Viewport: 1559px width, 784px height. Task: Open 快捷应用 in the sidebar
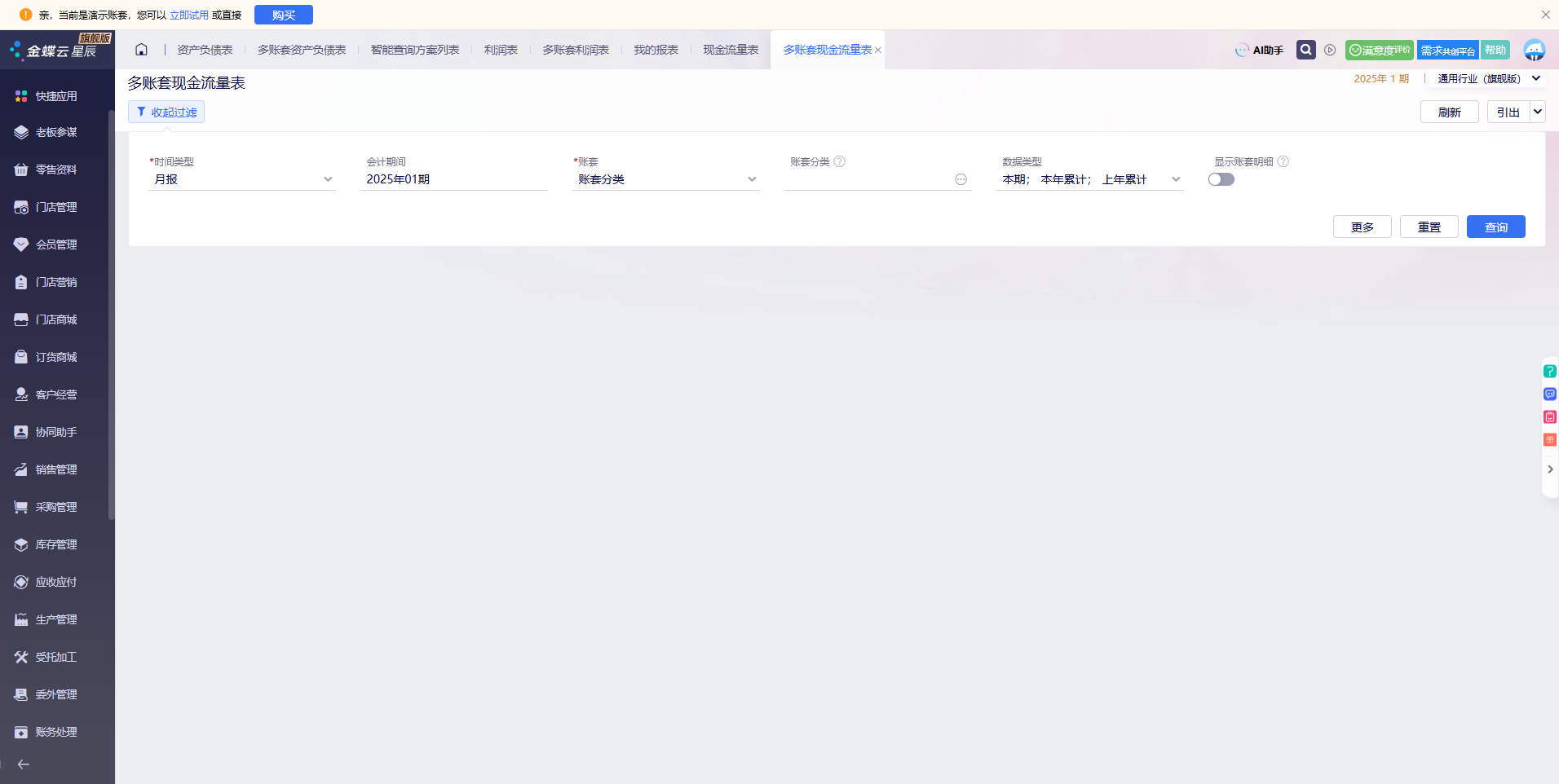(56, 96)
